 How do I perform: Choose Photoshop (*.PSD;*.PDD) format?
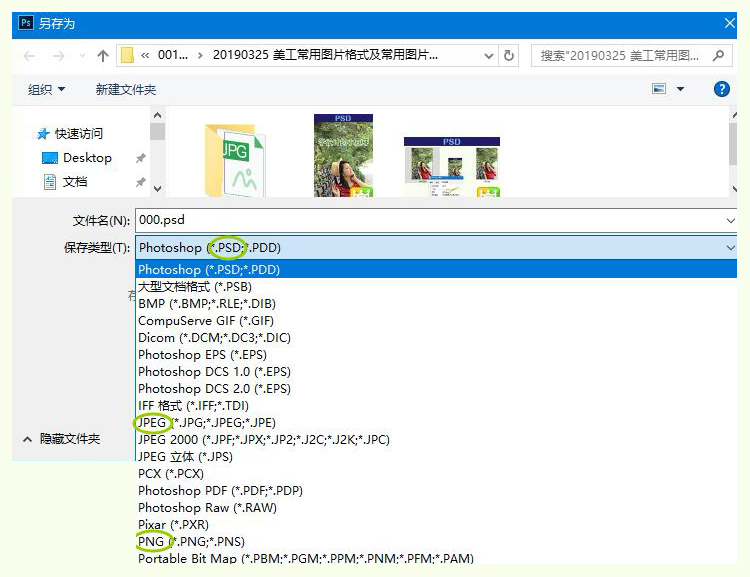[436, 269]
